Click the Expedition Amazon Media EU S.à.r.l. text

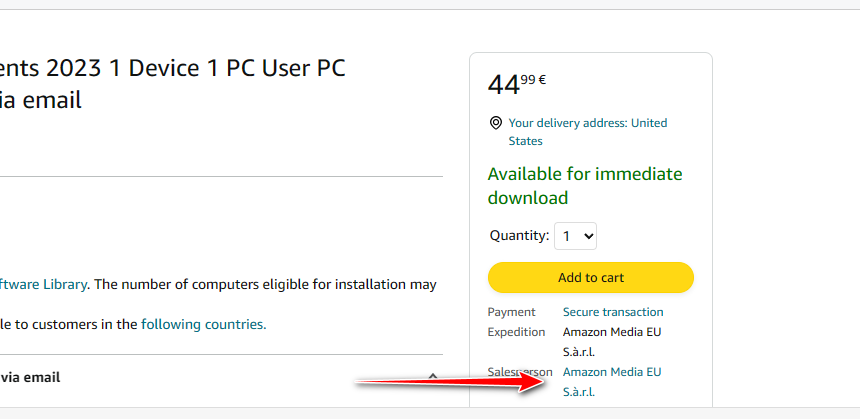[x=612, y=342]
